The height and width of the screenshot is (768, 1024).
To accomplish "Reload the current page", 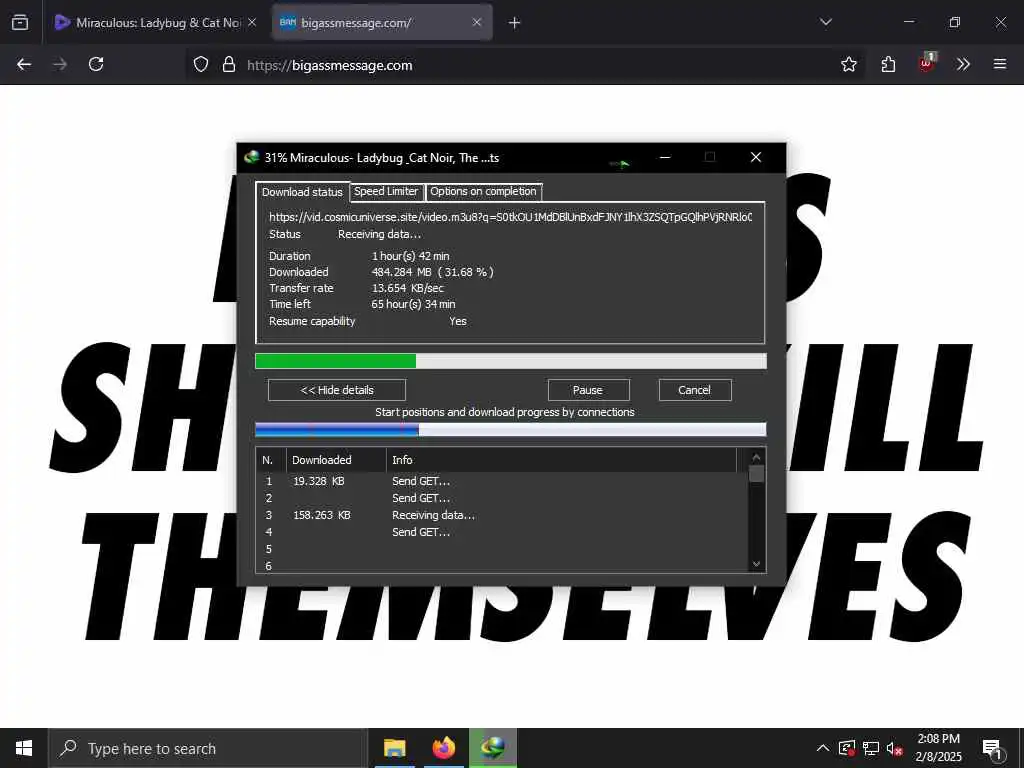I will coord(96,64).
